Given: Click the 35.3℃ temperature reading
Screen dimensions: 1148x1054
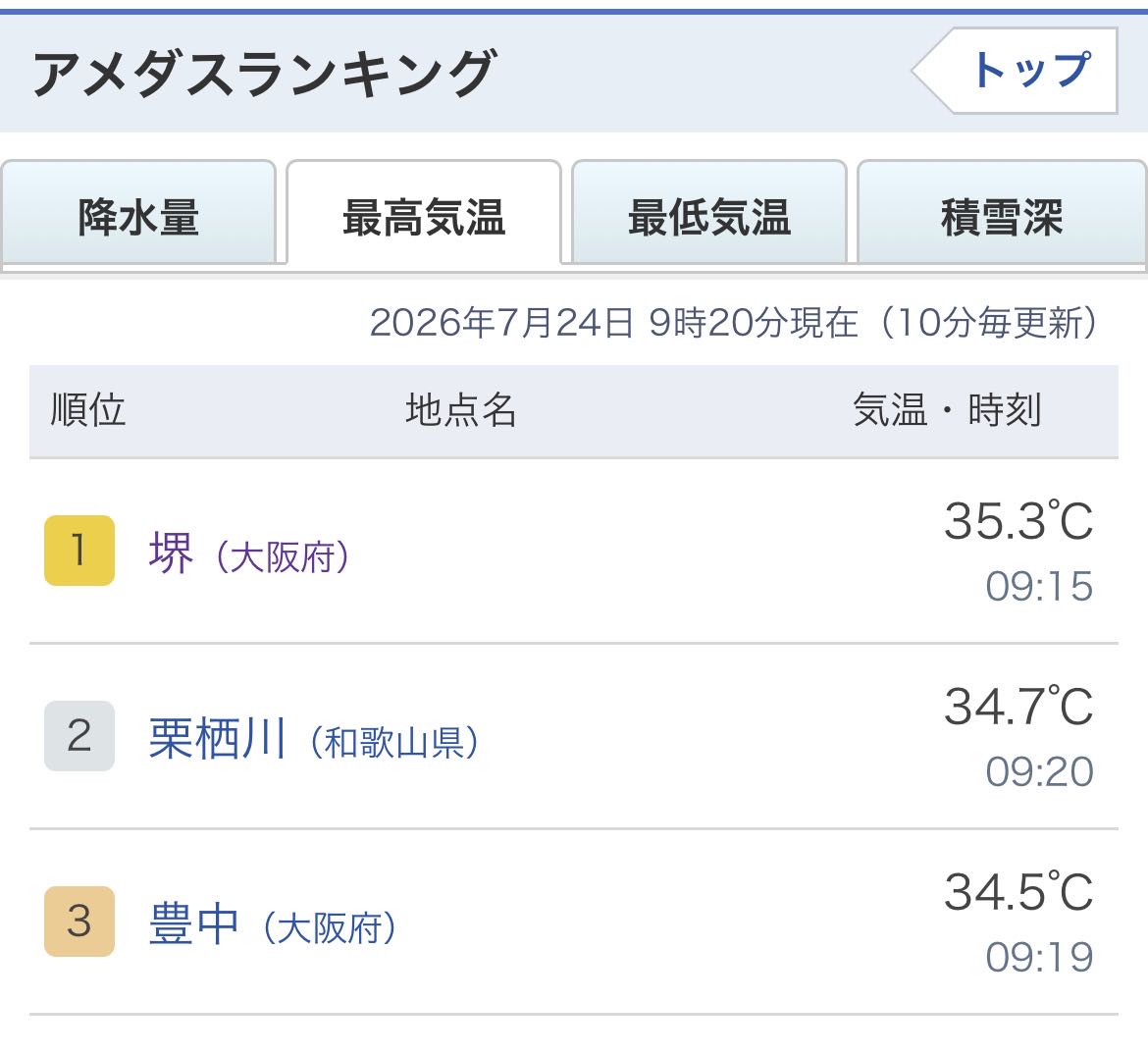Looking at the screenshot, I should tap(1018, 521).
